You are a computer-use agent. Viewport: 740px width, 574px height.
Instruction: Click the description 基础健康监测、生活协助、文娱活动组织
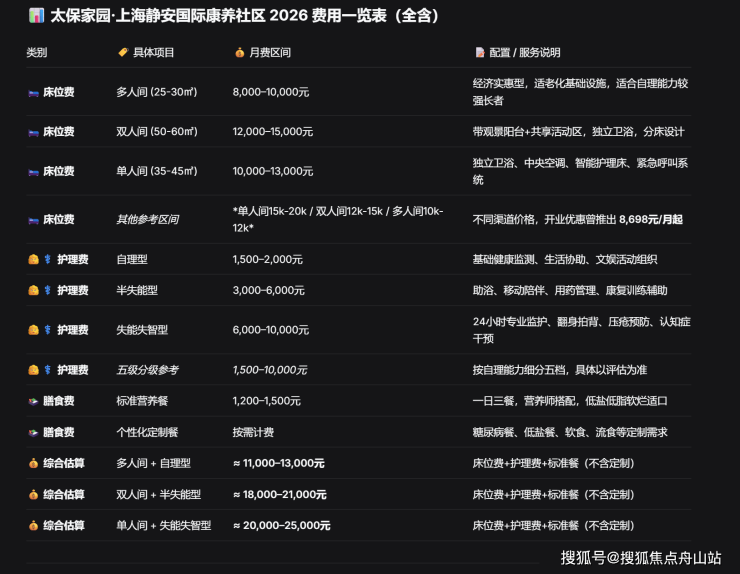[x=565, y=260]
